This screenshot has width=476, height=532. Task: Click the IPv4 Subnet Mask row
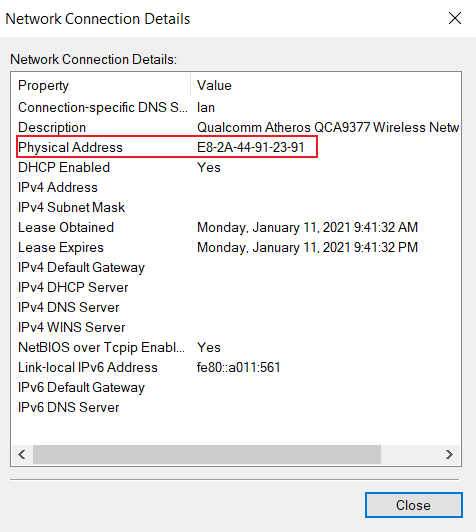pyautogui.click(x=236, y=207)
